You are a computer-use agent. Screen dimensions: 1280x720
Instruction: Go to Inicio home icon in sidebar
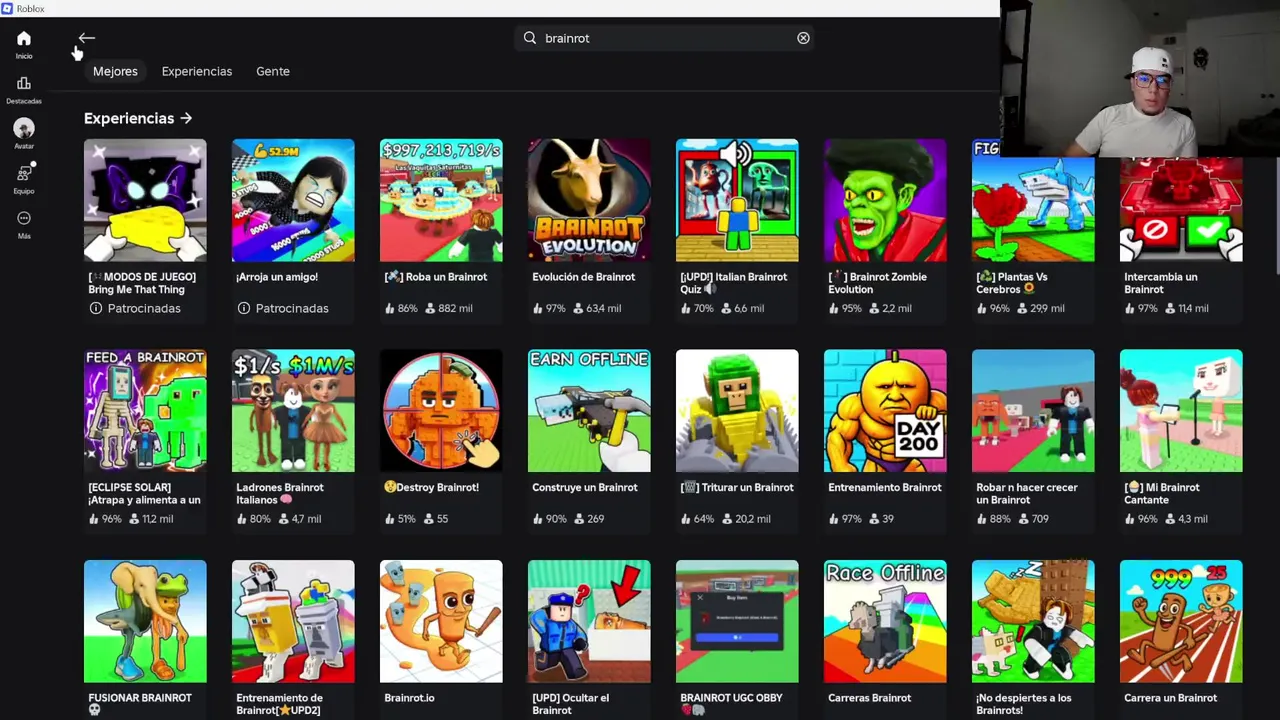(24, 39)
